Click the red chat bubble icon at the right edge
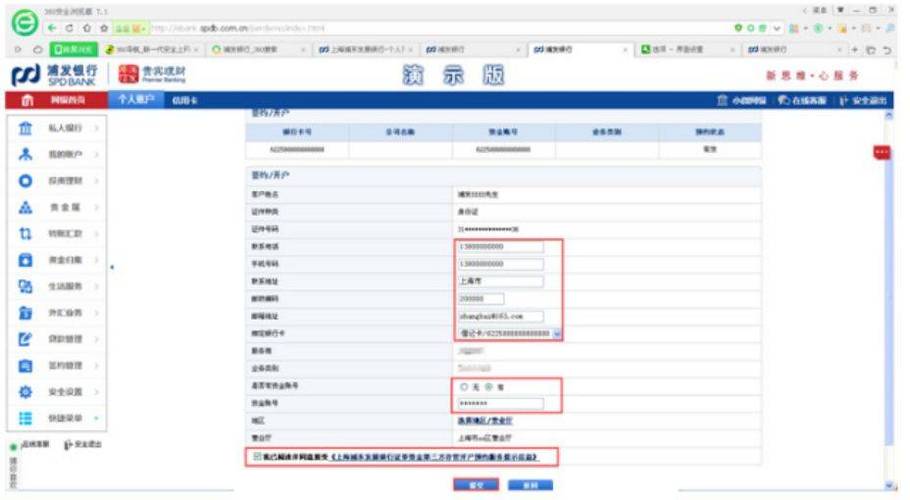 tap(882, 153)
